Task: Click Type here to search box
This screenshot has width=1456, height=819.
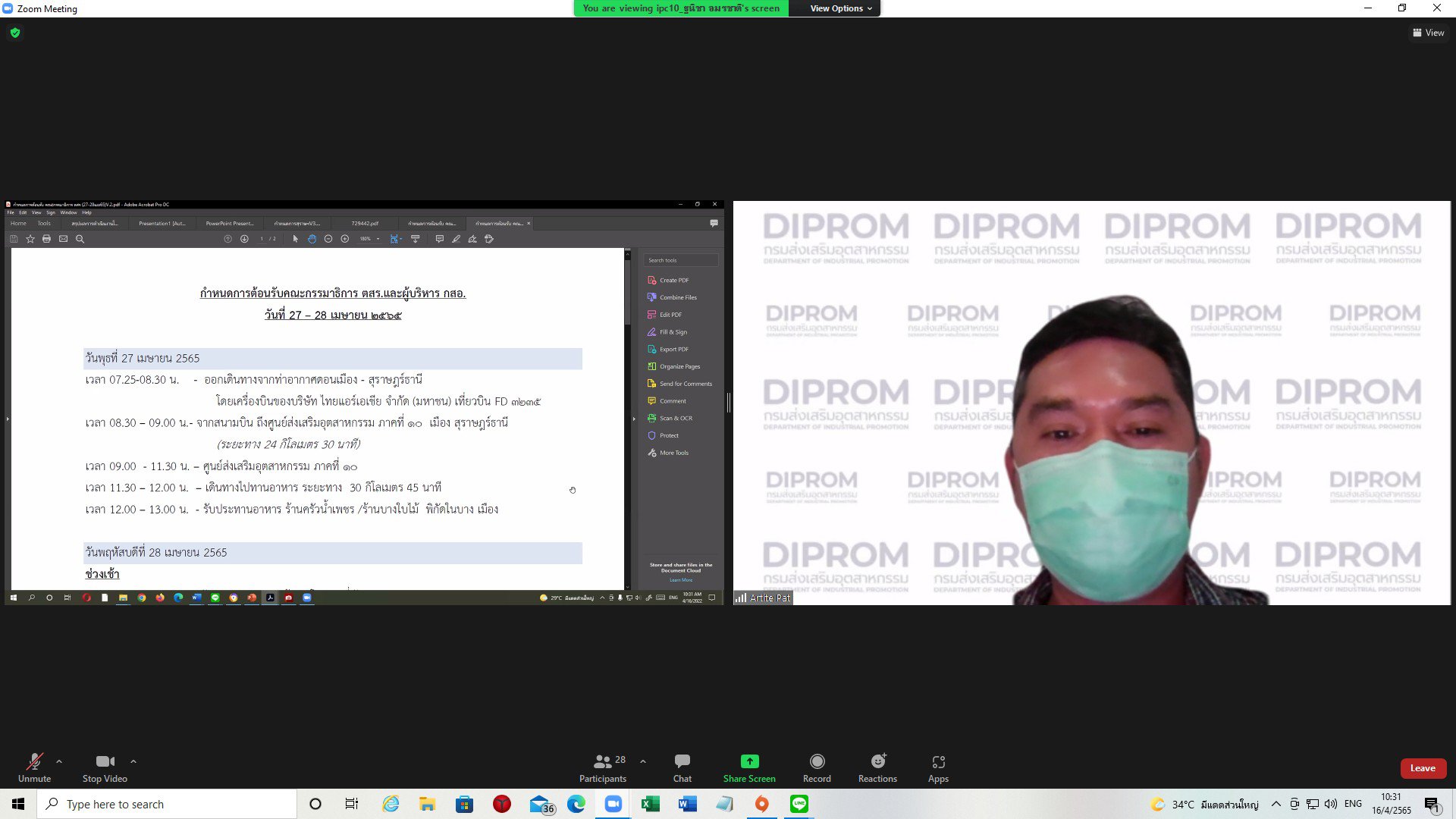Action: [x=167, y=804]
